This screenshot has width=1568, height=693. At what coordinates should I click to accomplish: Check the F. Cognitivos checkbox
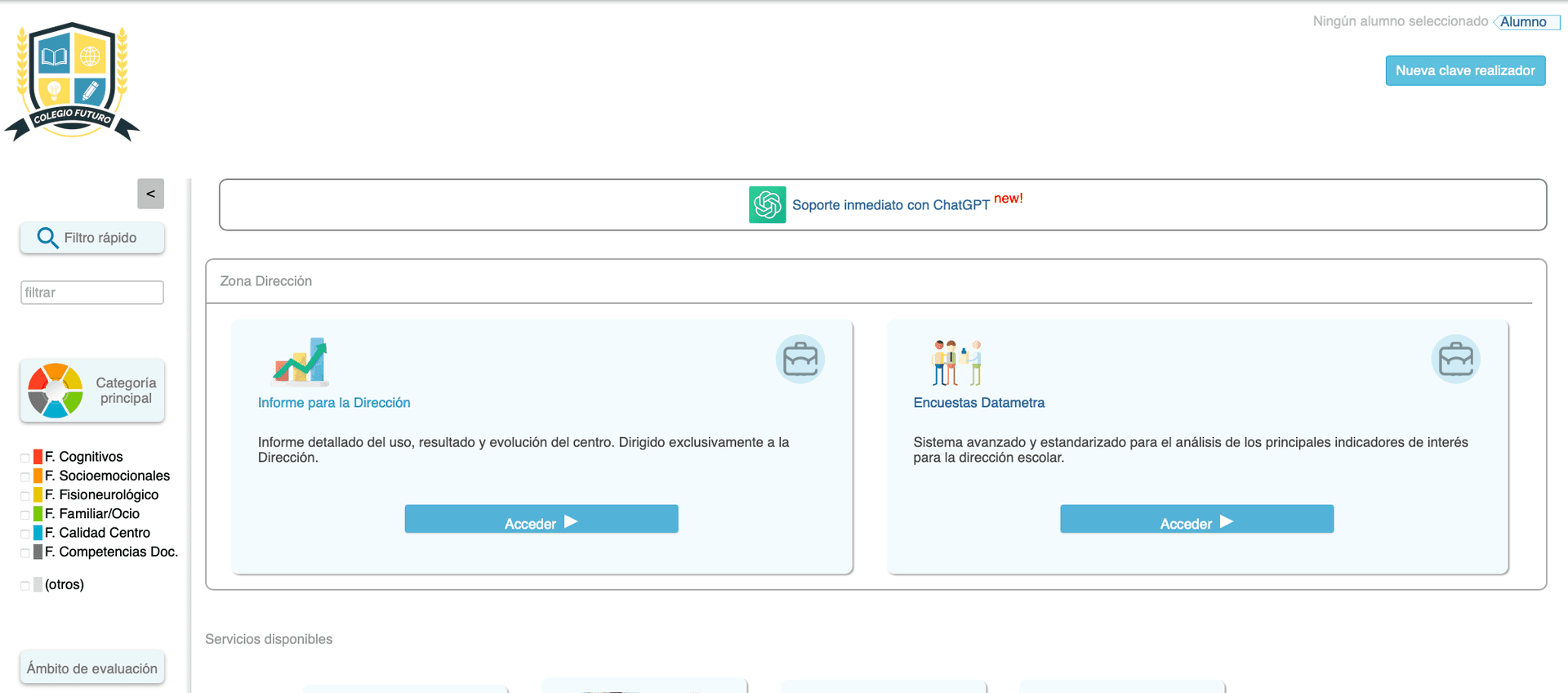25,458
